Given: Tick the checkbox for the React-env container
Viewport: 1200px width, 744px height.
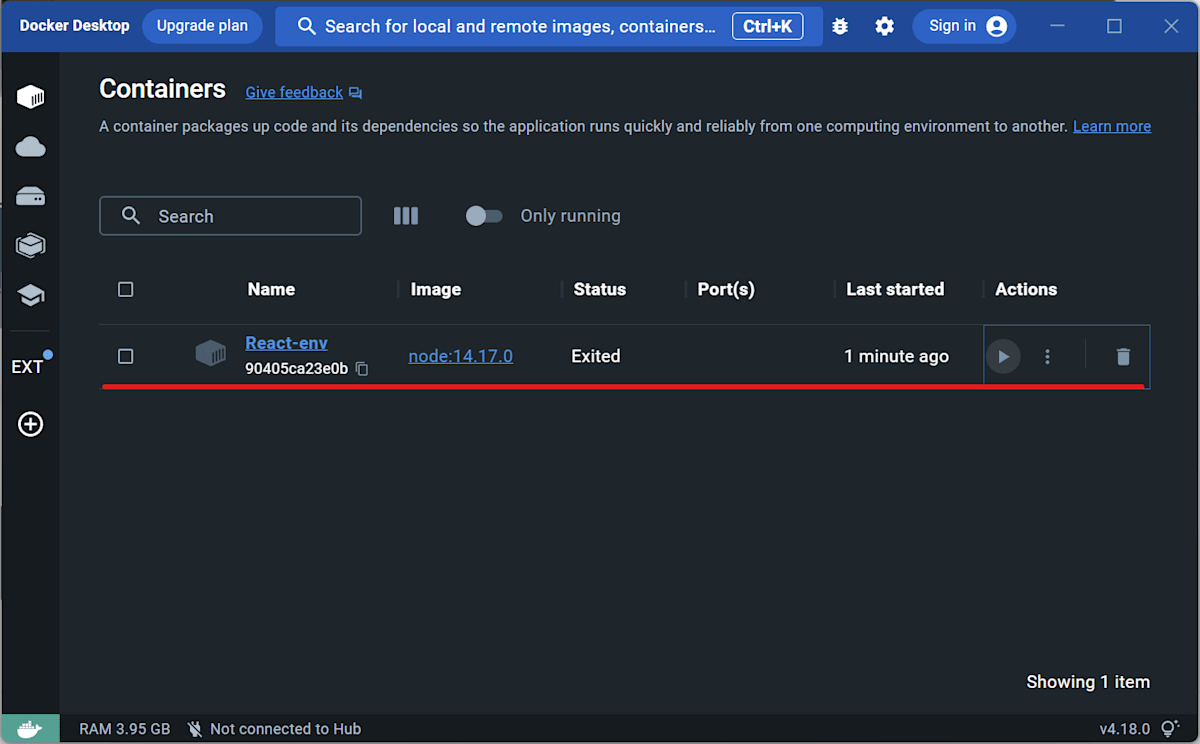Looking at the screenshot, I should 125,356.
